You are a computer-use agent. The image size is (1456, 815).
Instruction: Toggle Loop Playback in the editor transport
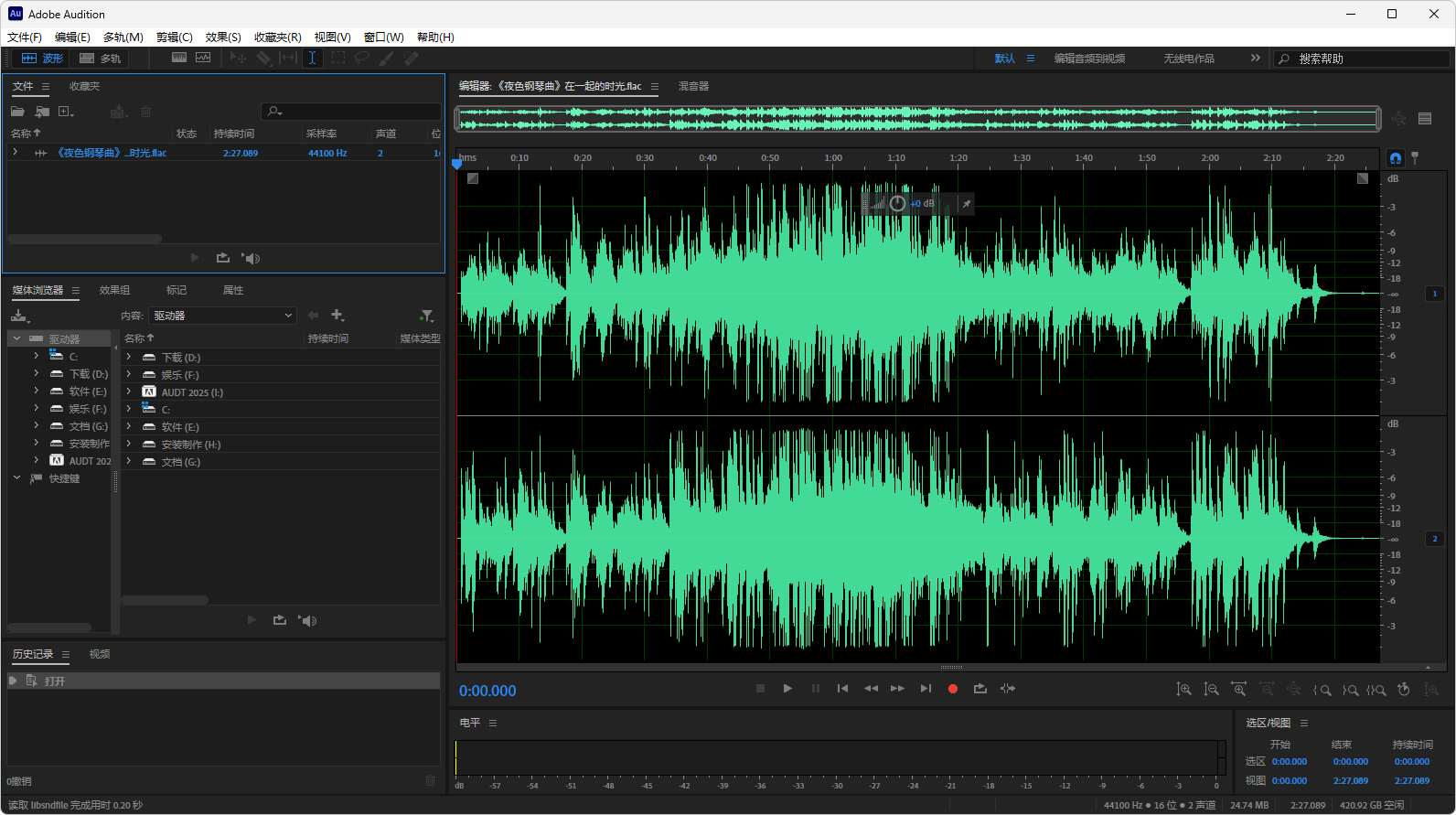(980, 689)
